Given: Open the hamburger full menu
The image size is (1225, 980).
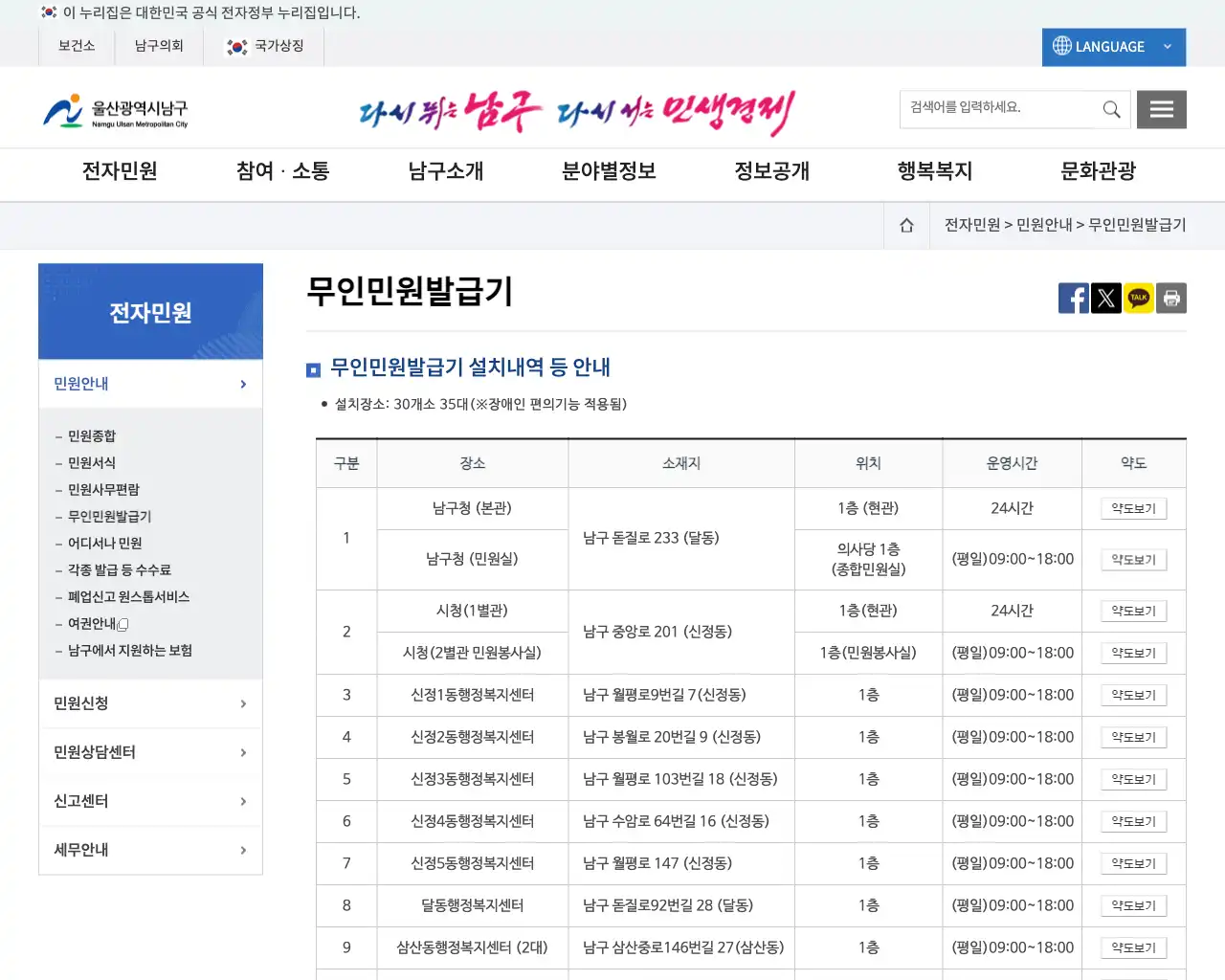Looking at the screenshot, I should (x=1162, y=109).
